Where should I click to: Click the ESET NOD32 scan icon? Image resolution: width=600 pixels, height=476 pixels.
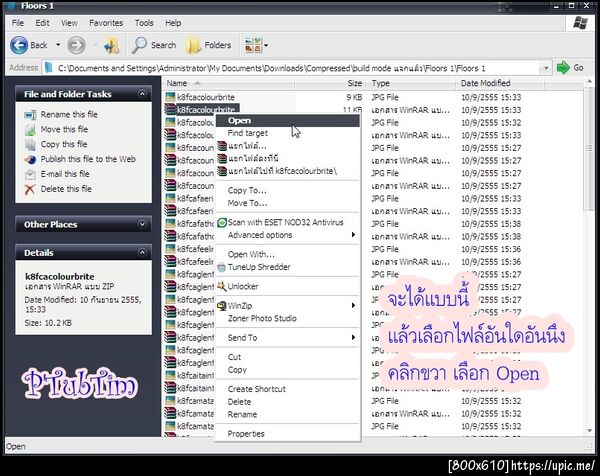click(x=222, y=222)
